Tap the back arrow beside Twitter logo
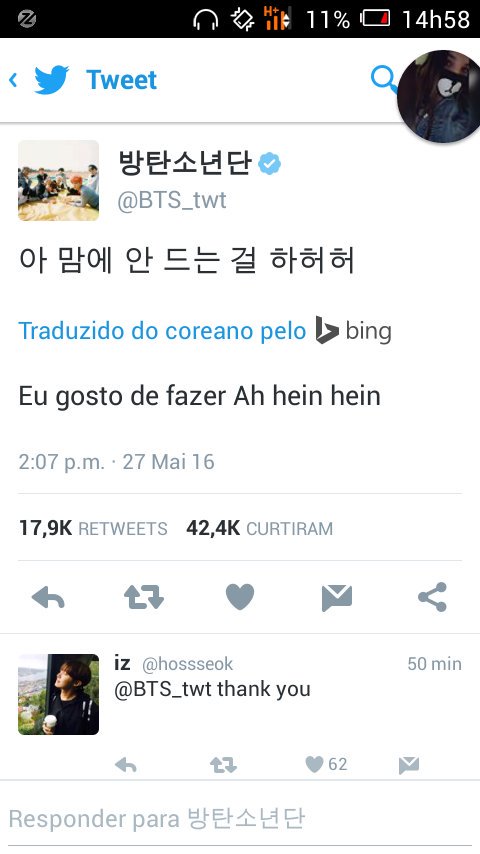 (13, 81)
